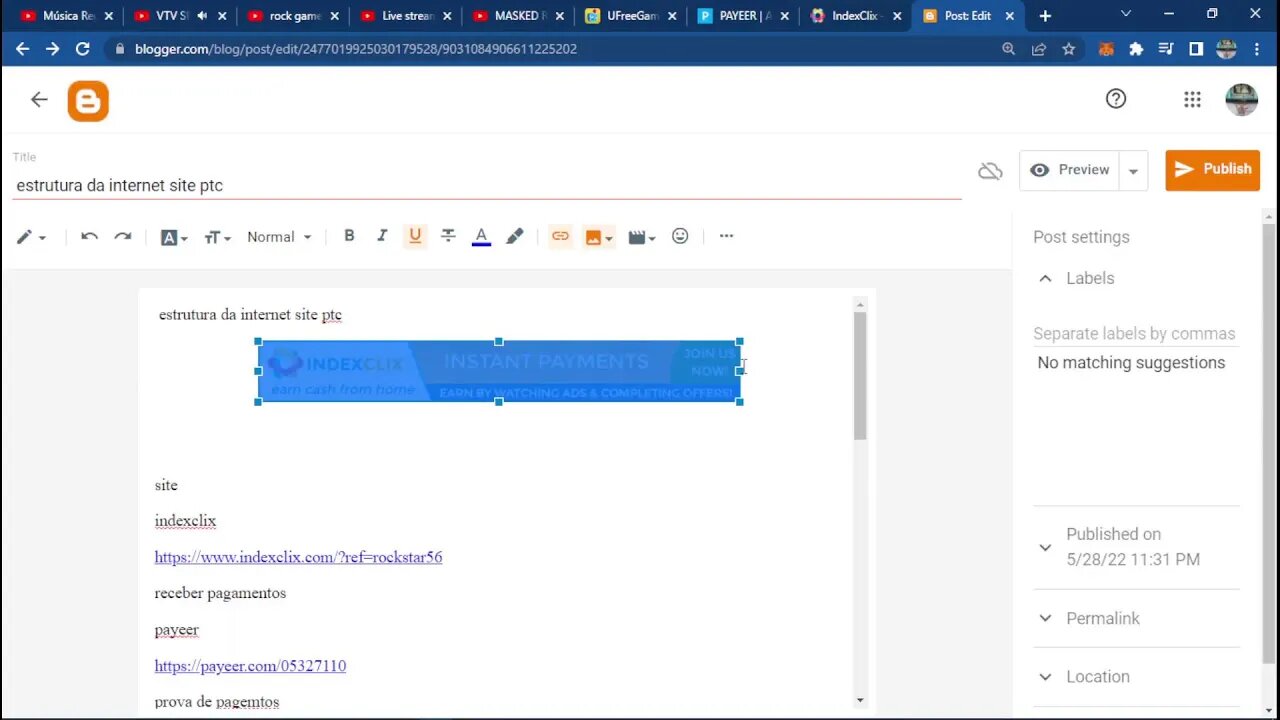
Task: Click the post title field
Action: 487,185
